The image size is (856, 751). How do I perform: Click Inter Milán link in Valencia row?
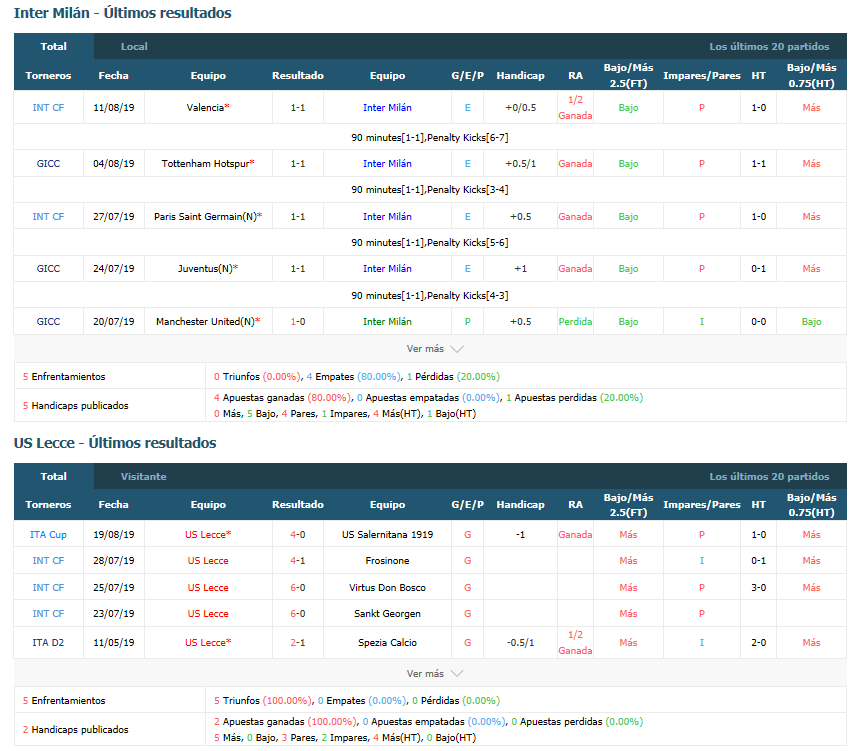(387, 108)
